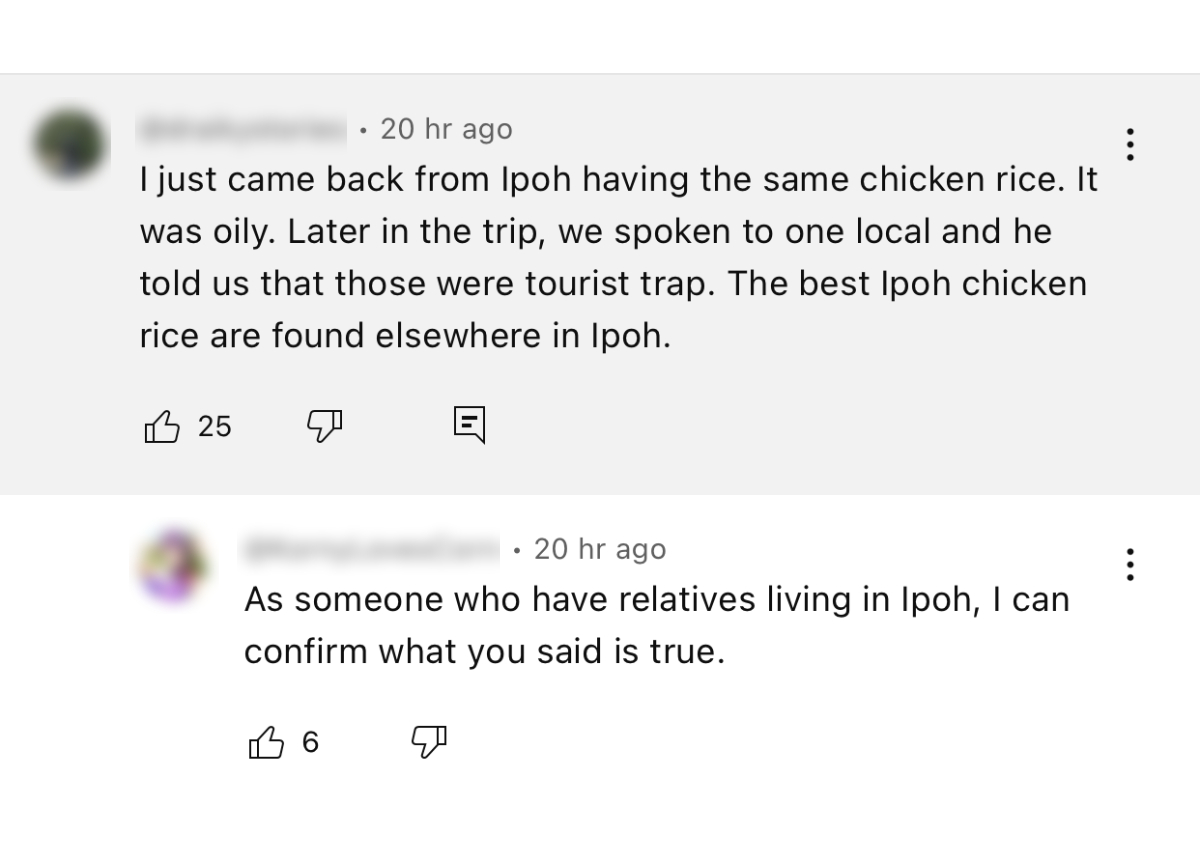
Task: Like the Ipoh chicken rice comment
Action: coord(163,427)
